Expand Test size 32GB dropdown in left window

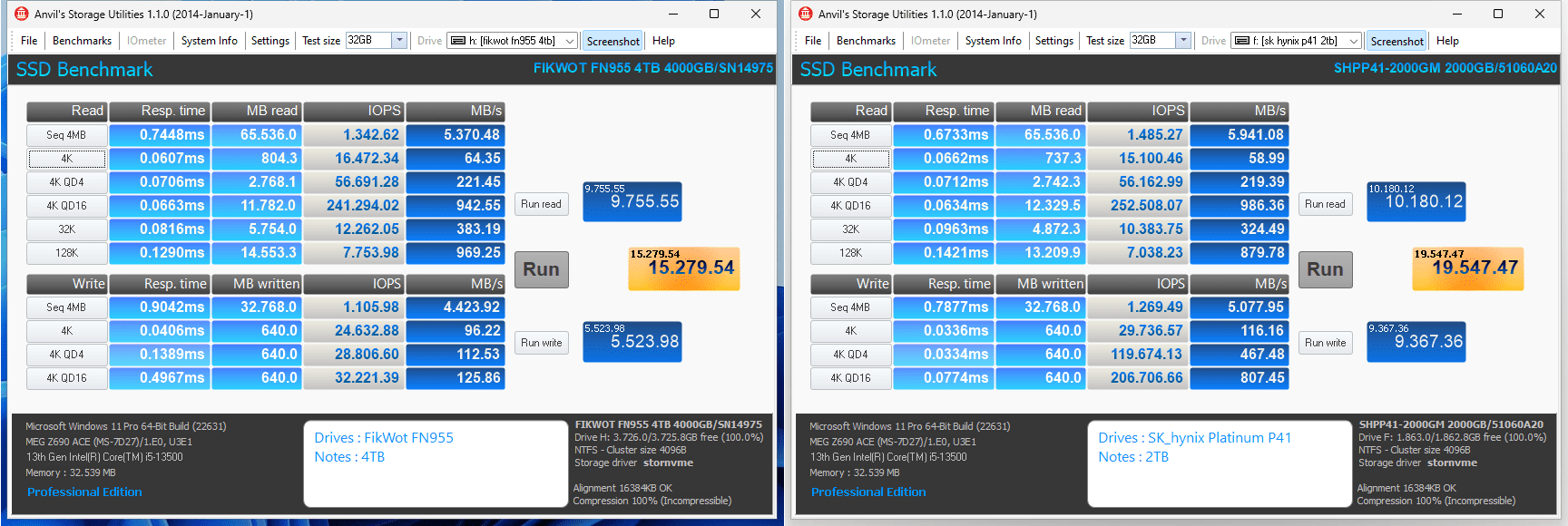click(x=399, y=40)
